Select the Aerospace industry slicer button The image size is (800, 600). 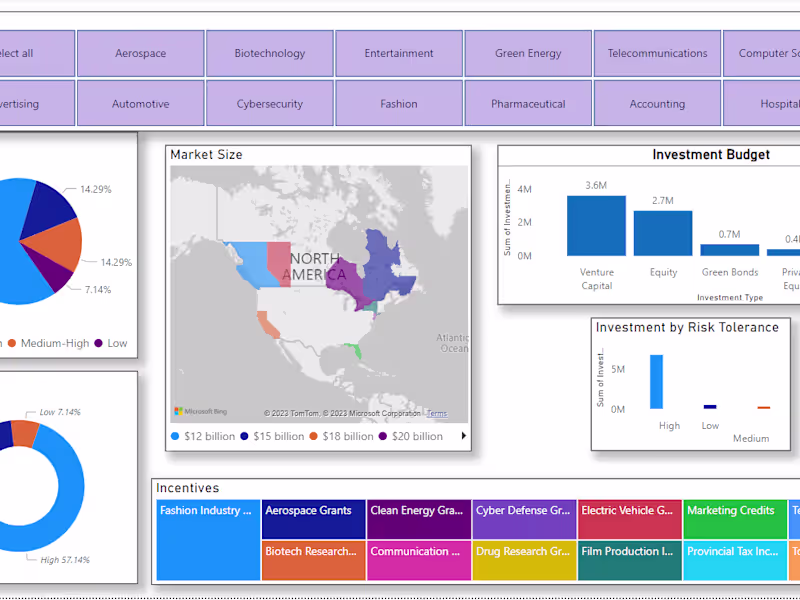click(140, 54)
